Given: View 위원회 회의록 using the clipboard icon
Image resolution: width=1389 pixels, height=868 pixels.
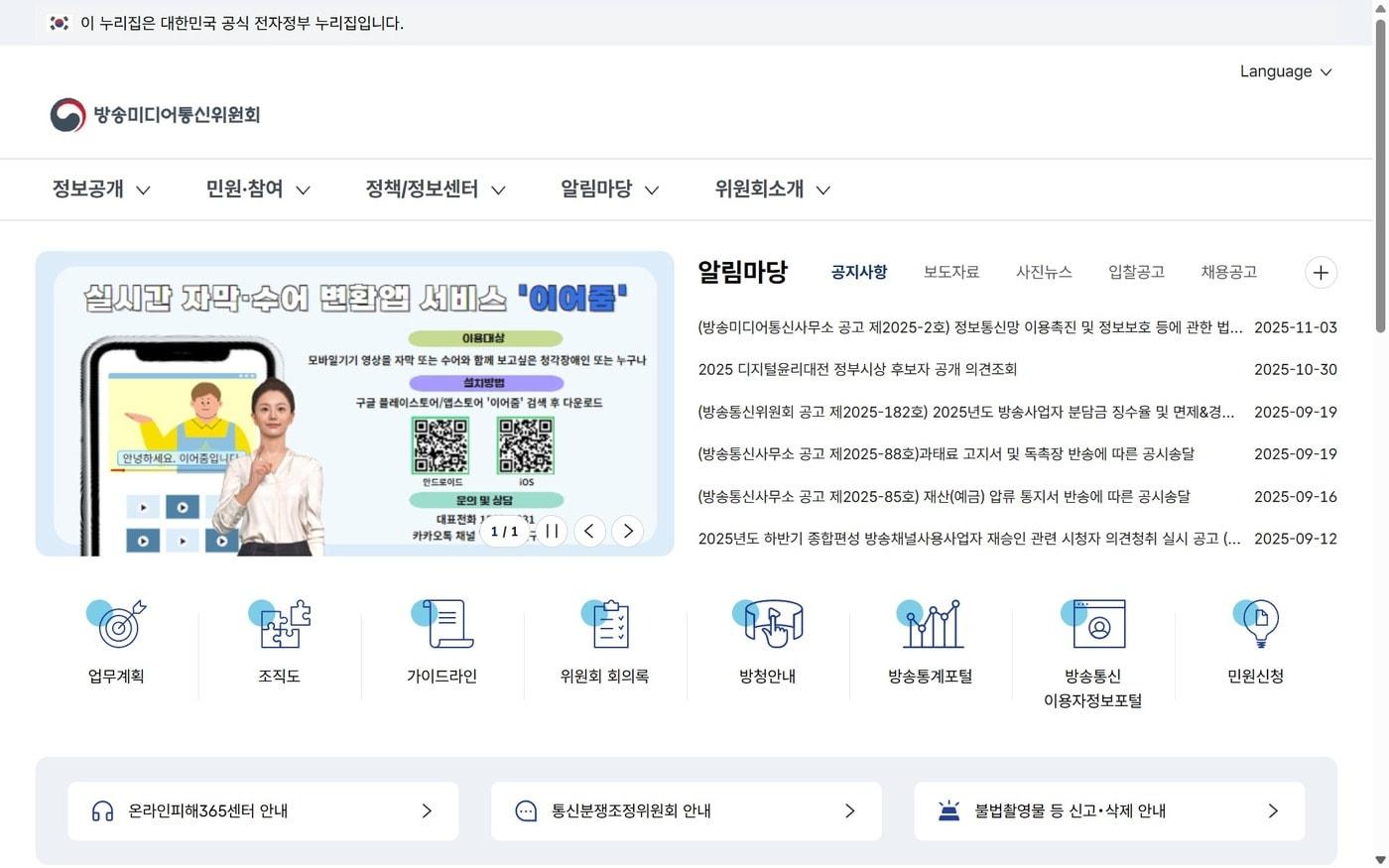Looking at the screenshot, I should click(x=605, y=625).
